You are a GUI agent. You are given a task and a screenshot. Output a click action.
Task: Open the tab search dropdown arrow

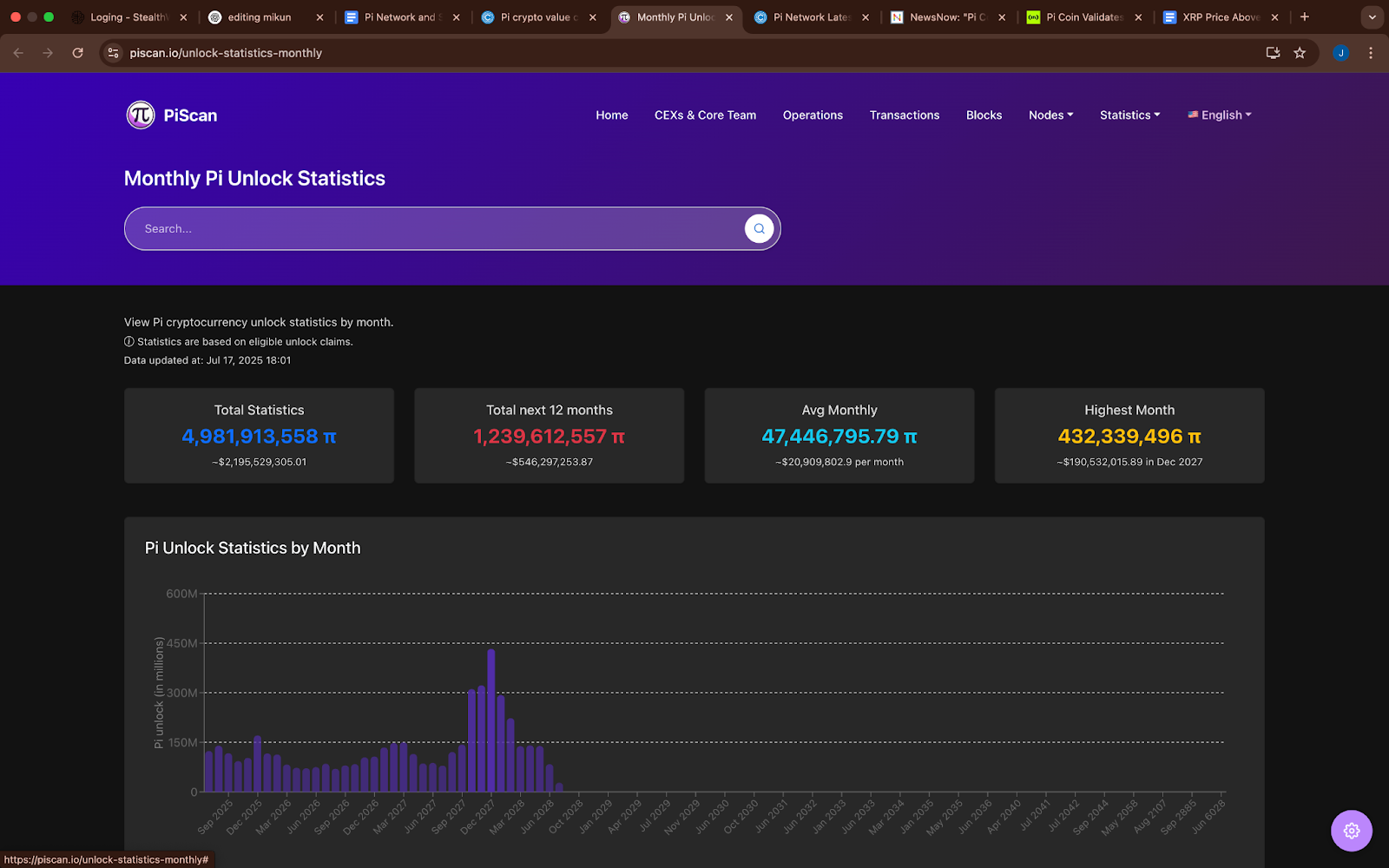(1373, 16)
